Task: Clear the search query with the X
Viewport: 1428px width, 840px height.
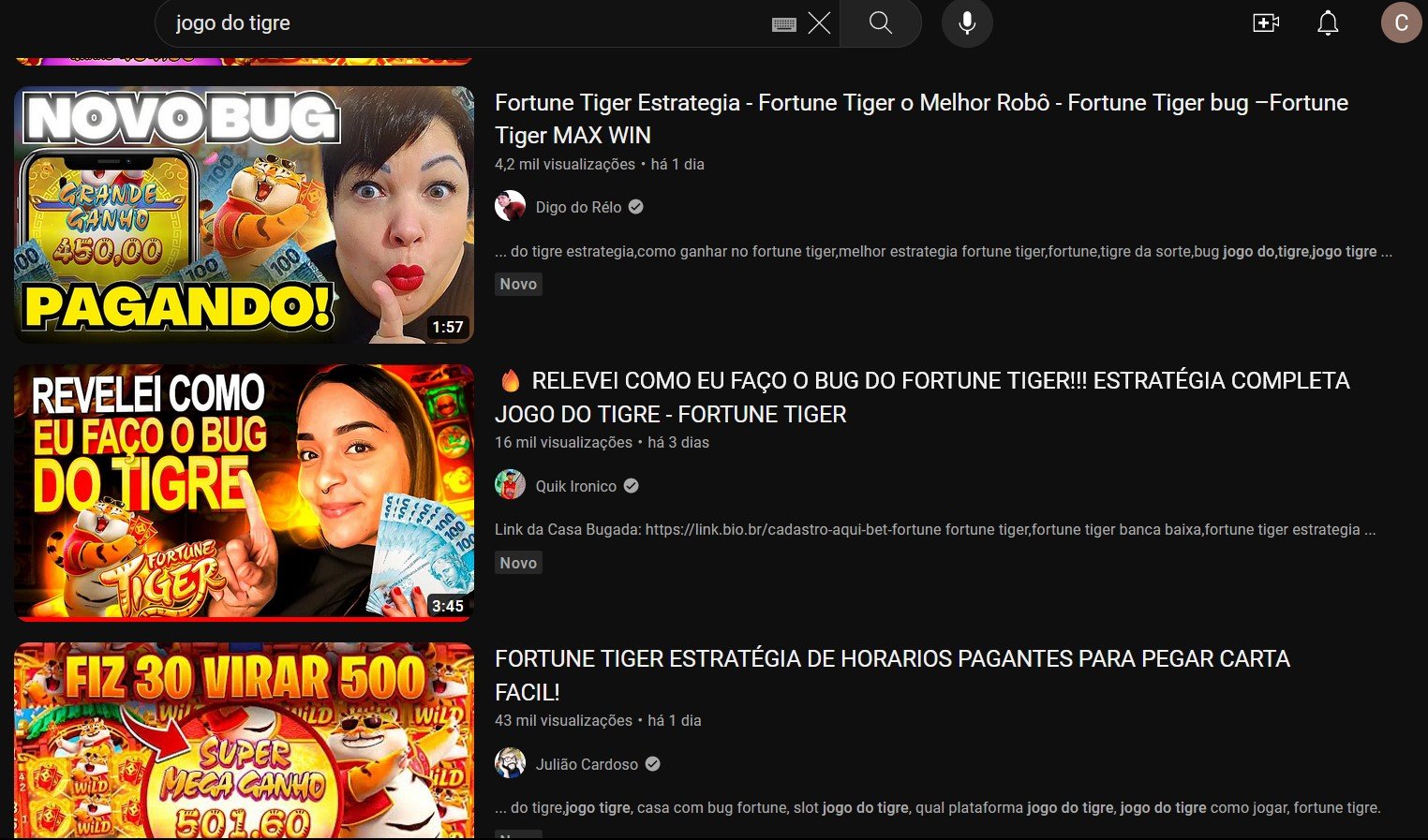Action: point(819,23)
